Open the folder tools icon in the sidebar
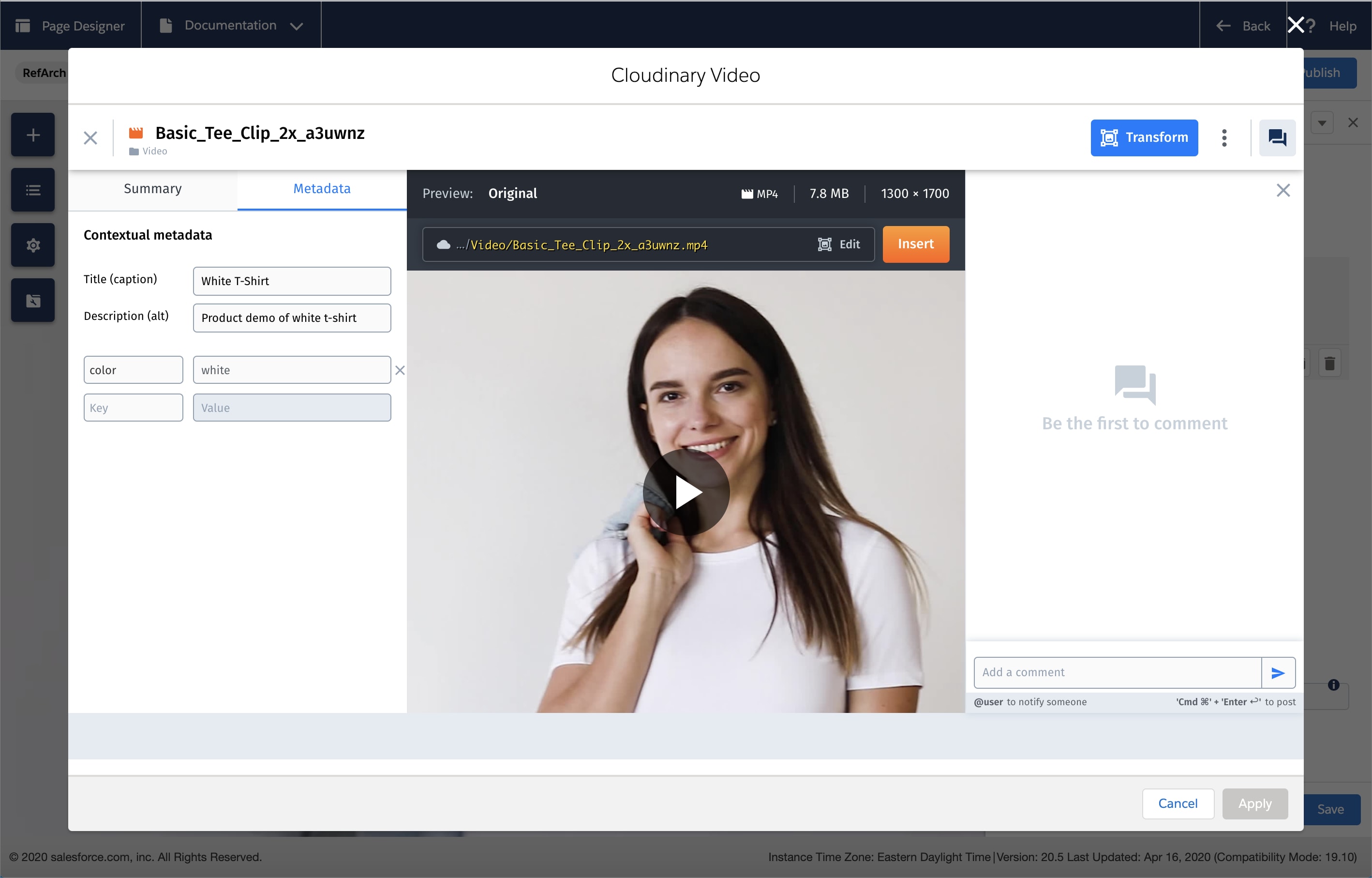 coord(32,300)
